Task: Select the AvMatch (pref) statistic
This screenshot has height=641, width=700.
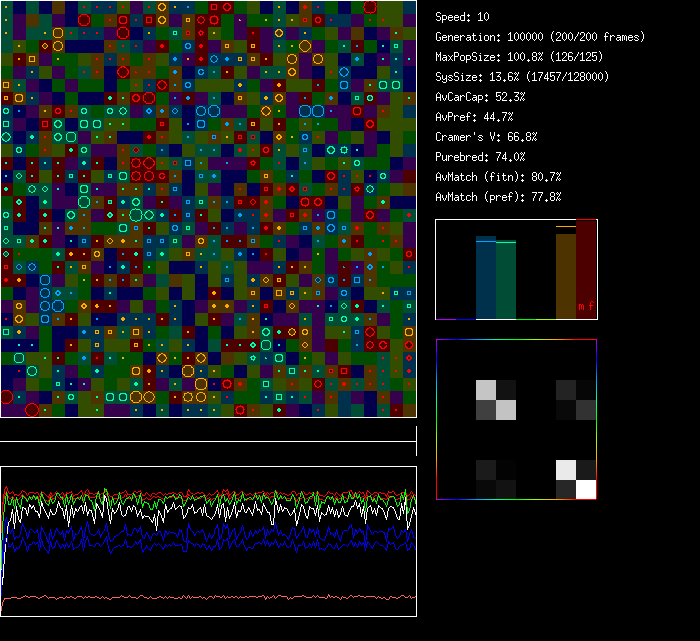Action: tap(498, 197)
